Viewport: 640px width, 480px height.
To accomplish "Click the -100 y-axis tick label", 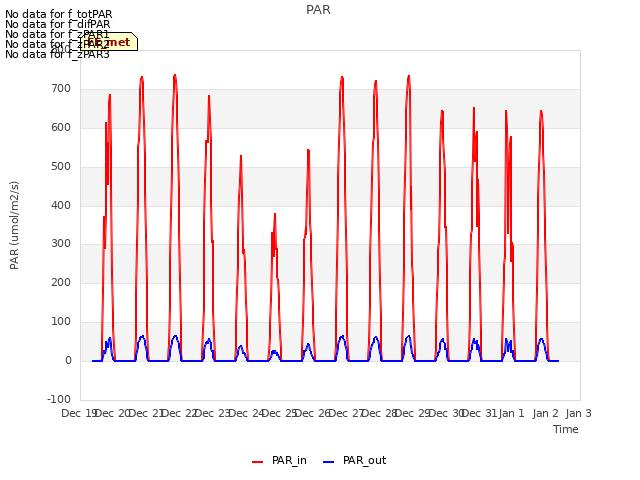I will [x=59, y=400].
